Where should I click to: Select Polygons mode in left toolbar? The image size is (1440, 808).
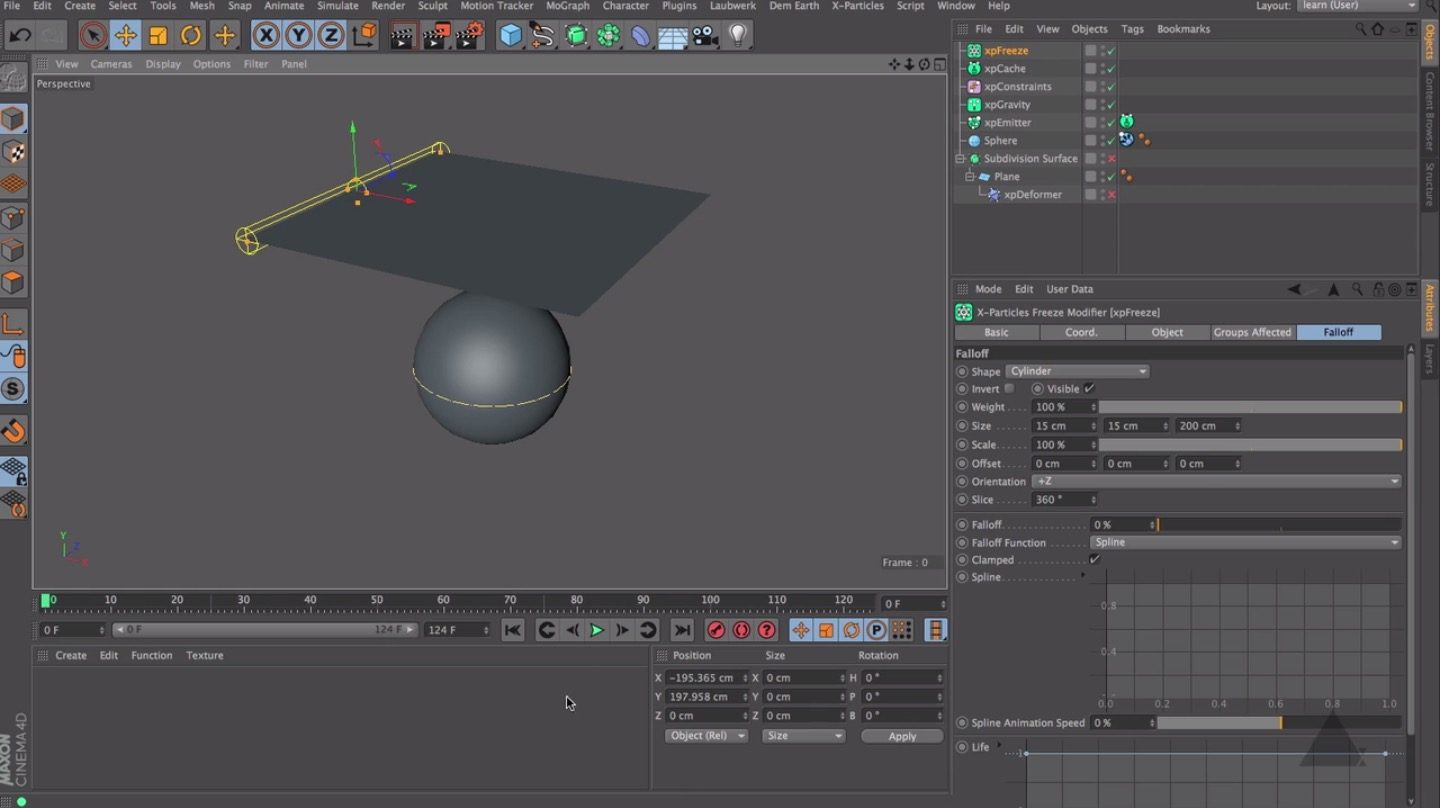coord(13,282)
